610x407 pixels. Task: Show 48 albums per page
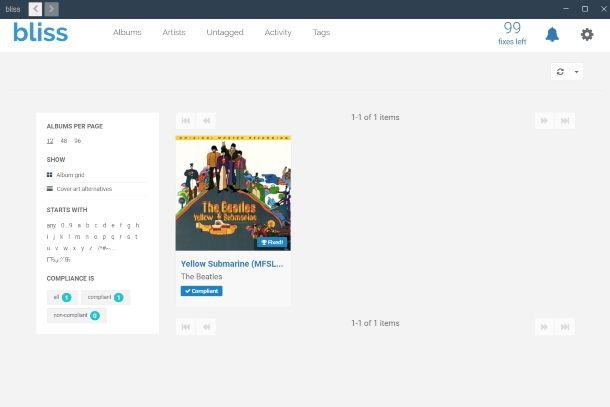pos(64,141)
